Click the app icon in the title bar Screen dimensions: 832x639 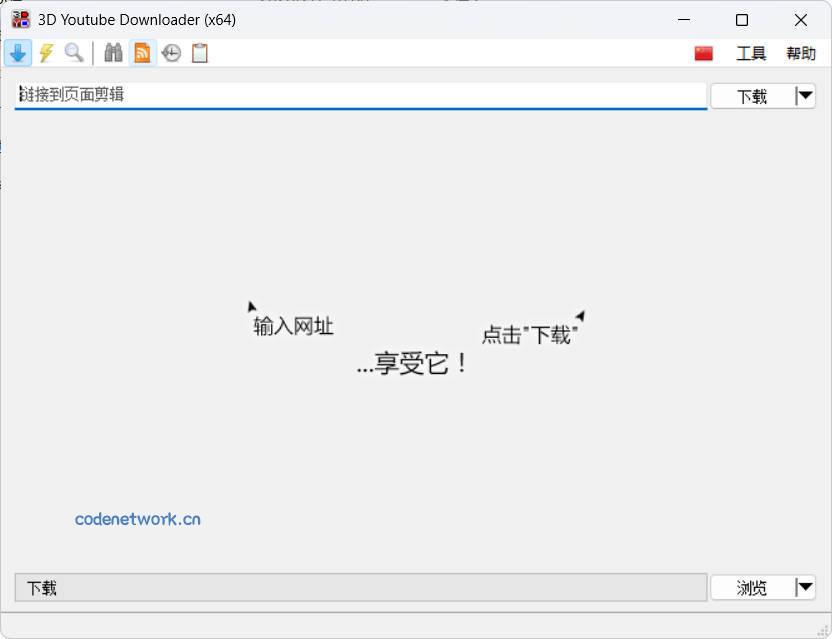[x=18, y=18]
